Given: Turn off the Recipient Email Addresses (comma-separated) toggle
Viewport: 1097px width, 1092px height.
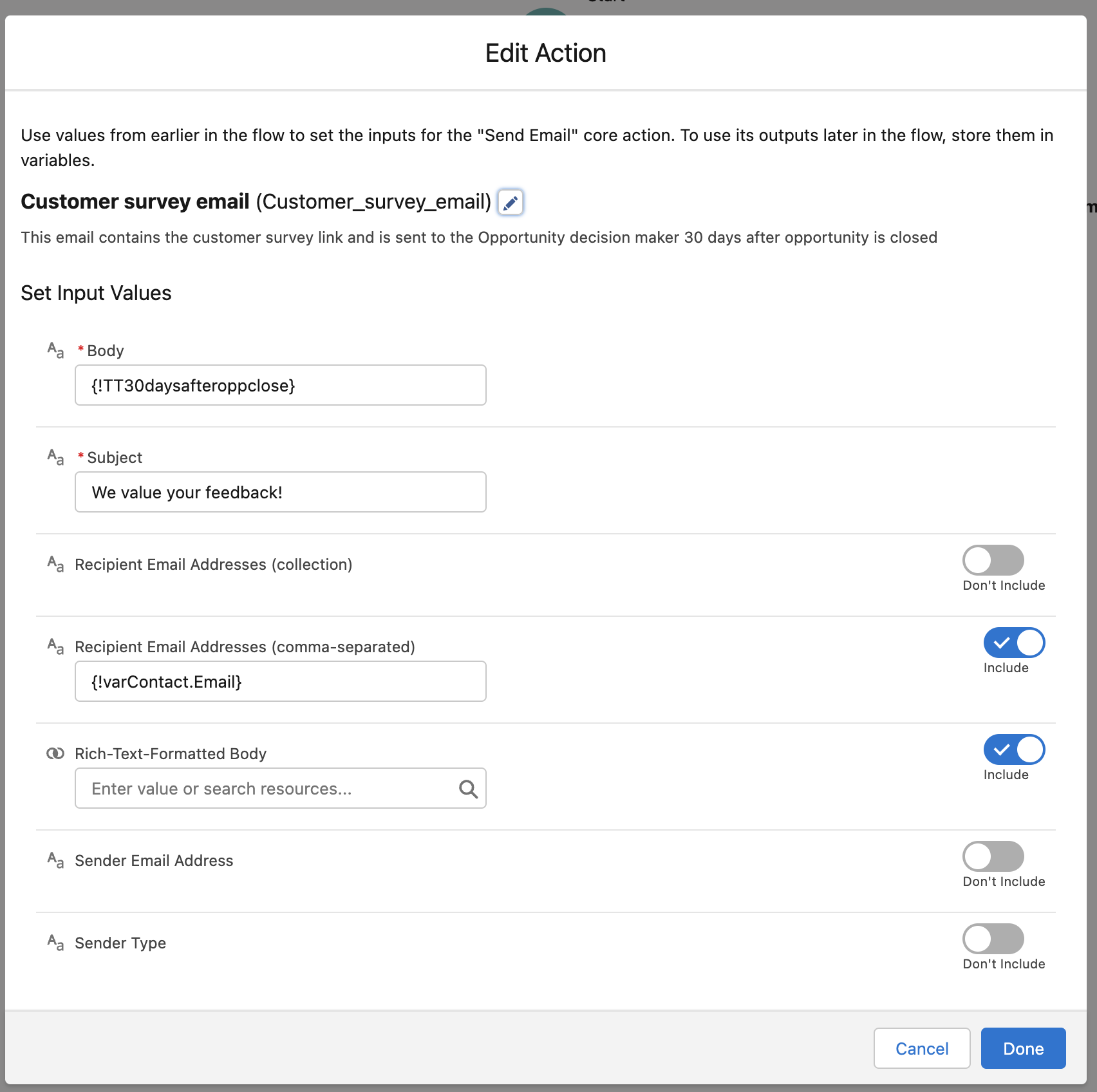Looking at the screenshot, I should tap(1014, 643).
